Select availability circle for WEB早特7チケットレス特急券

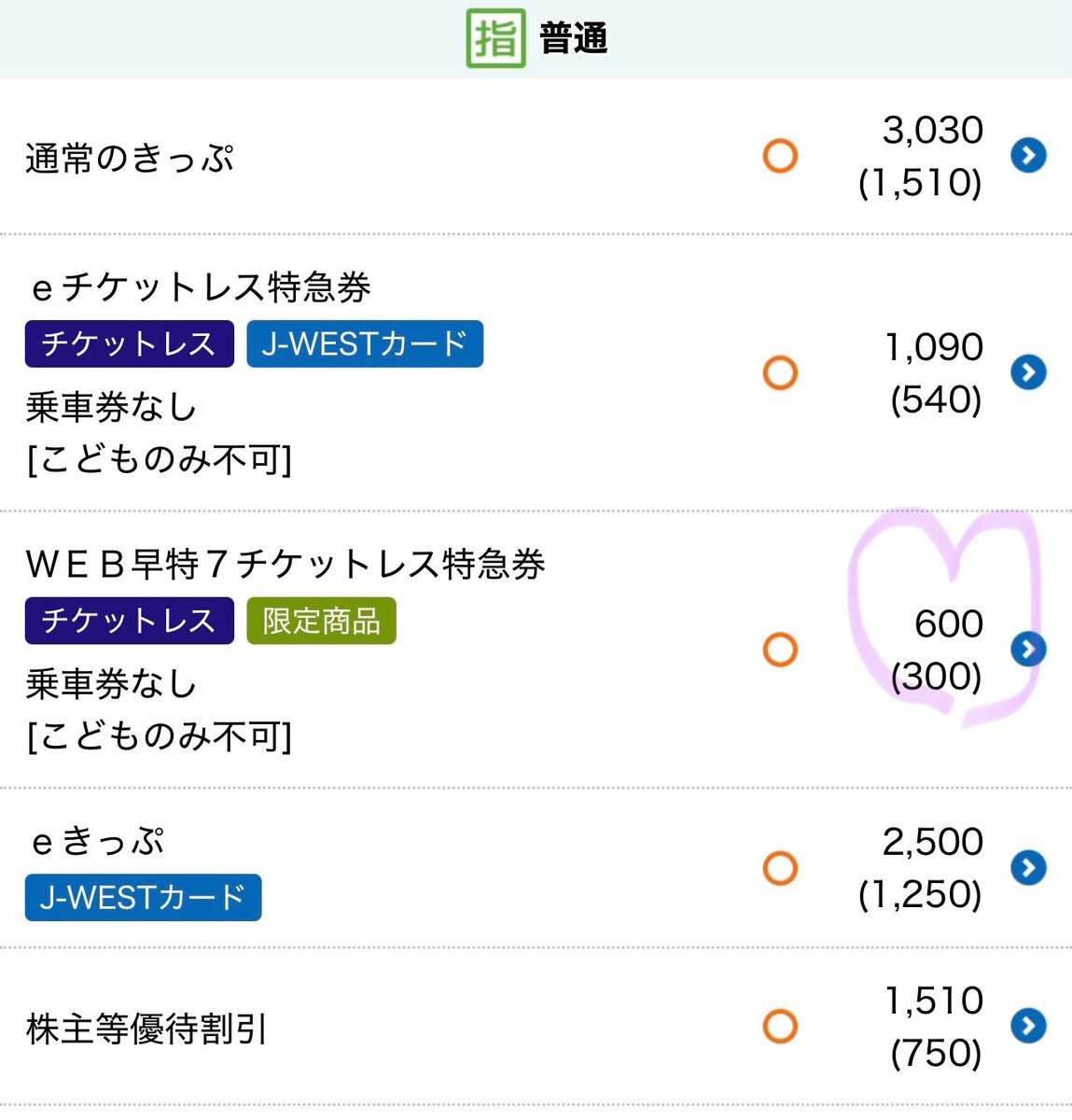780,650
